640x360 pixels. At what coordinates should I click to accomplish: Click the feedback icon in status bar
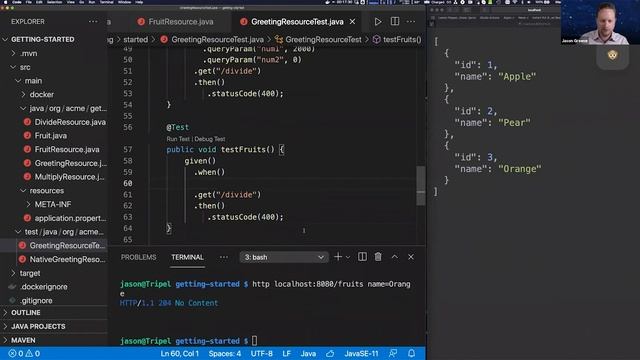point(393,353)
